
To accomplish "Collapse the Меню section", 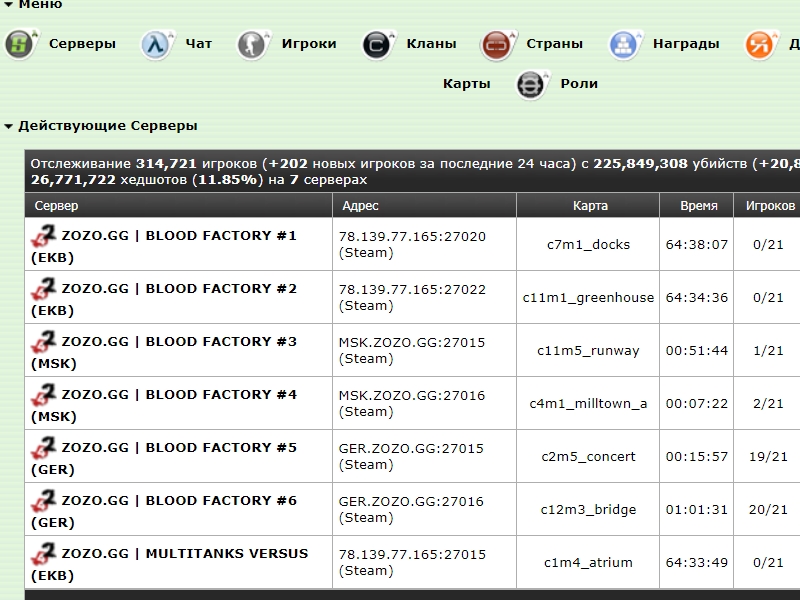I will (x=9, y=5).
